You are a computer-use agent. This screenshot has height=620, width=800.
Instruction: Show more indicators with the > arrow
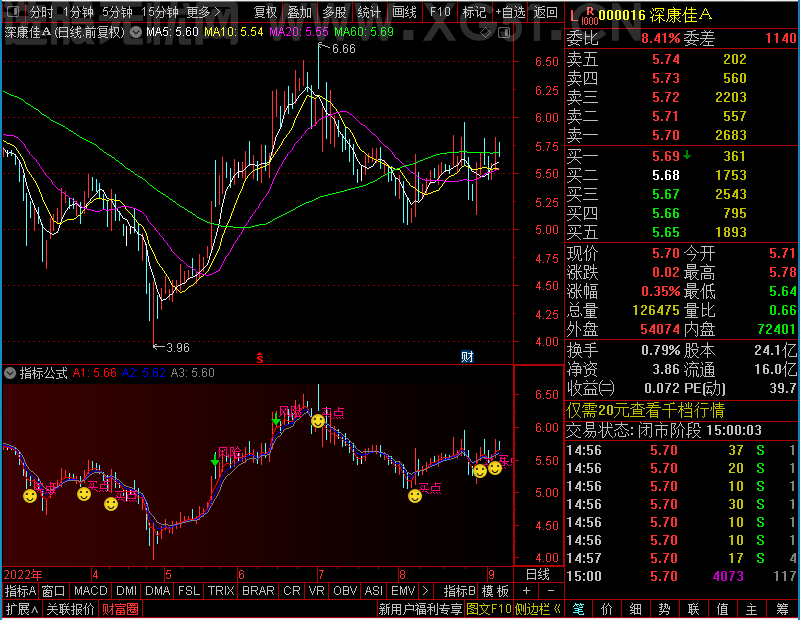tap(426, 591)
